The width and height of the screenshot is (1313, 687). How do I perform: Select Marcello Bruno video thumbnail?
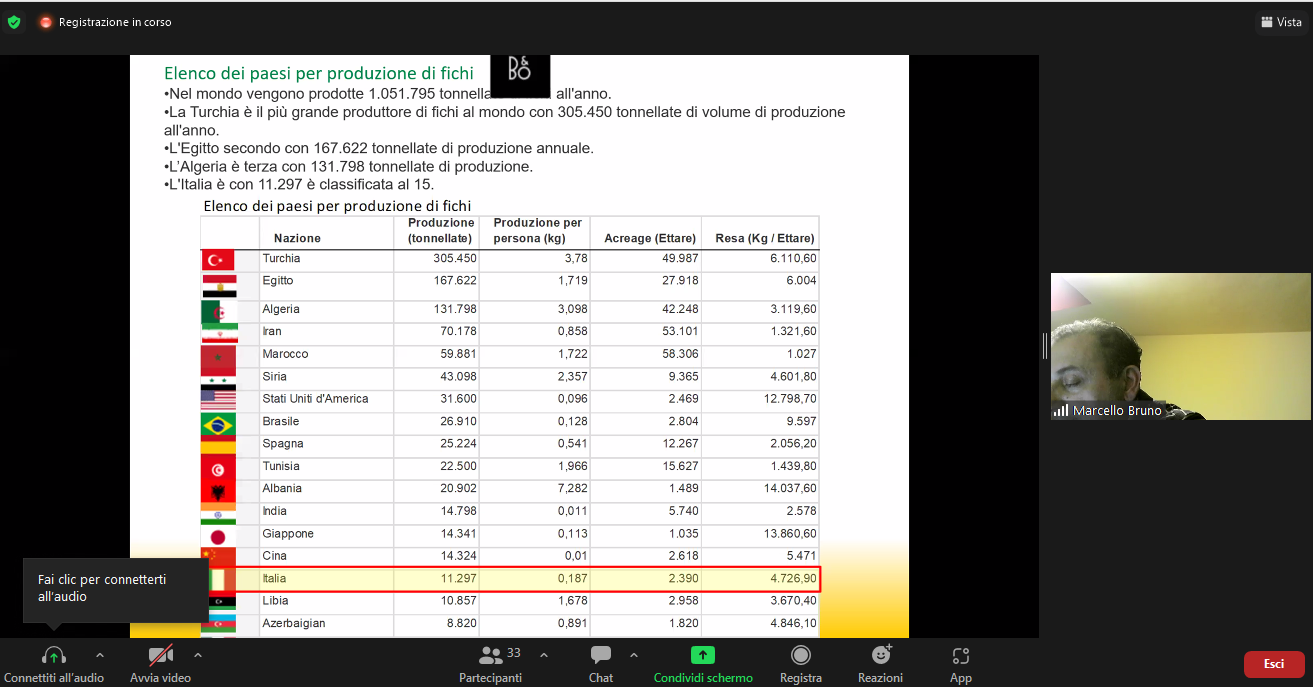tap(1180, 346)
